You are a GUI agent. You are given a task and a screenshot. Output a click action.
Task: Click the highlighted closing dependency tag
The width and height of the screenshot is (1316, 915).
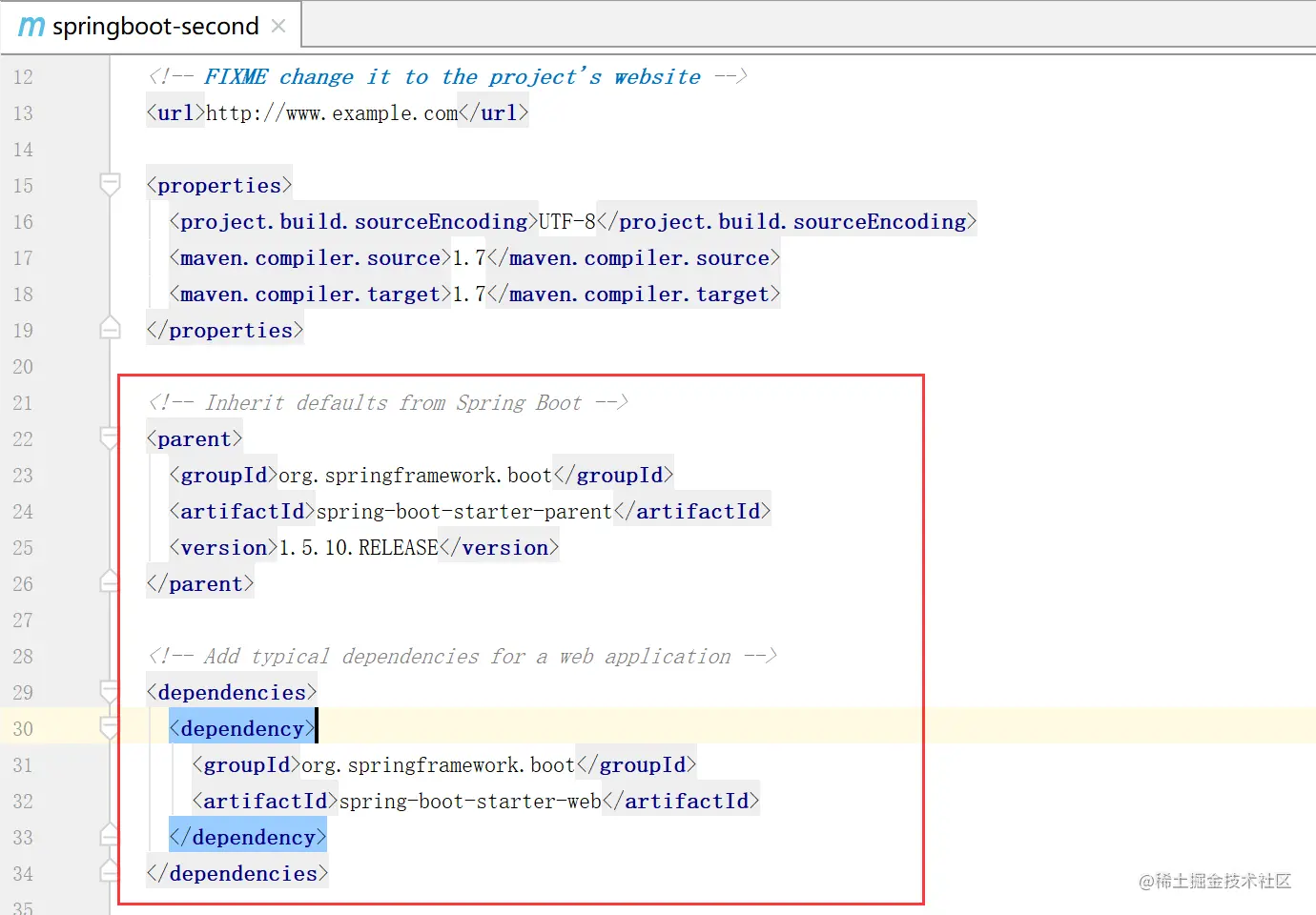(x=248, y=838)
